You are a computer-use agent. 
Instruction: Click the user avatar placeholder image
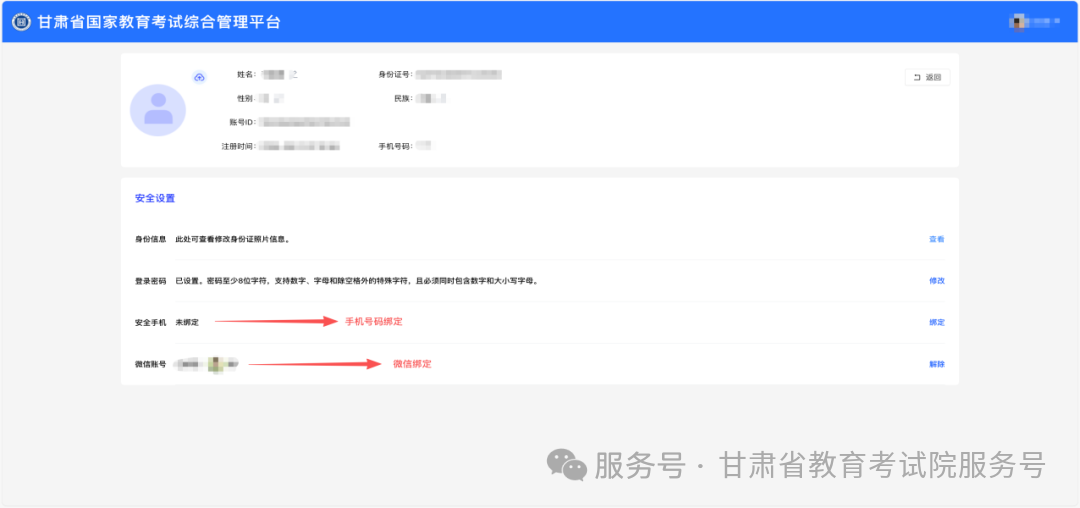pyautogui.click(x=158, y=110)
